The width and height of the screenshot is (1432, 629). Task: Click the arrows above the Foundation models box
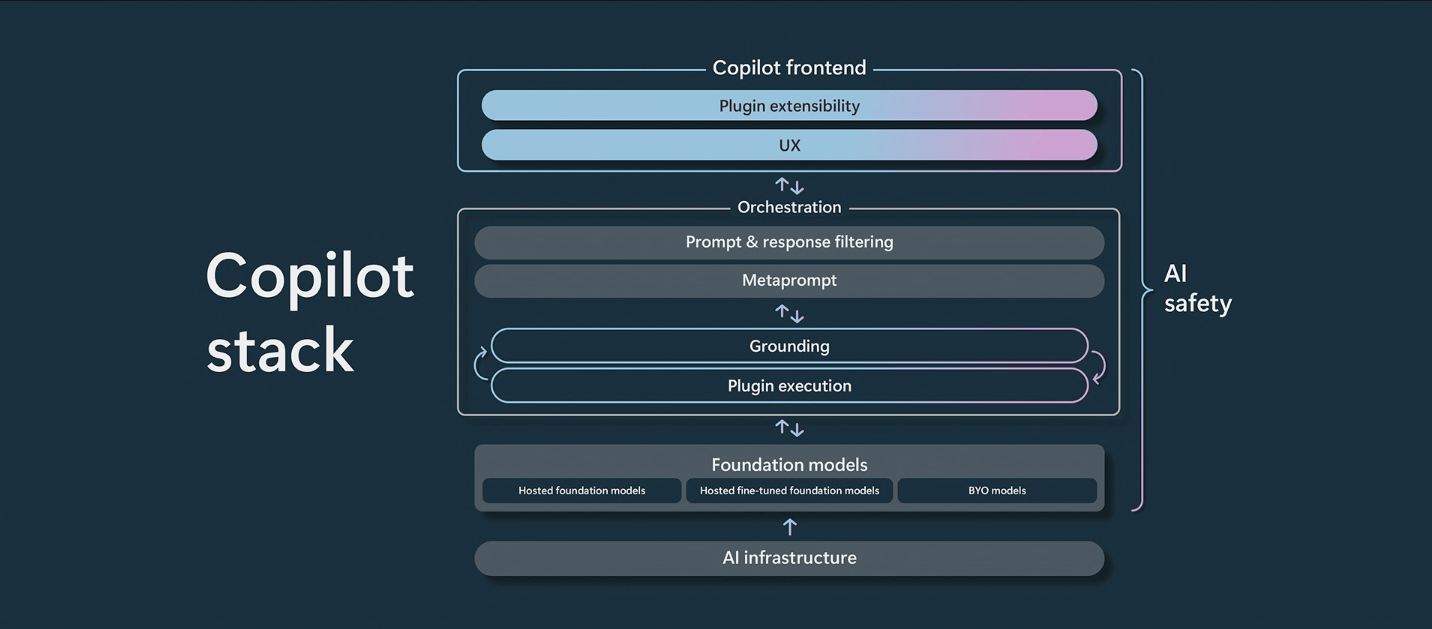[x=789, y=428]
